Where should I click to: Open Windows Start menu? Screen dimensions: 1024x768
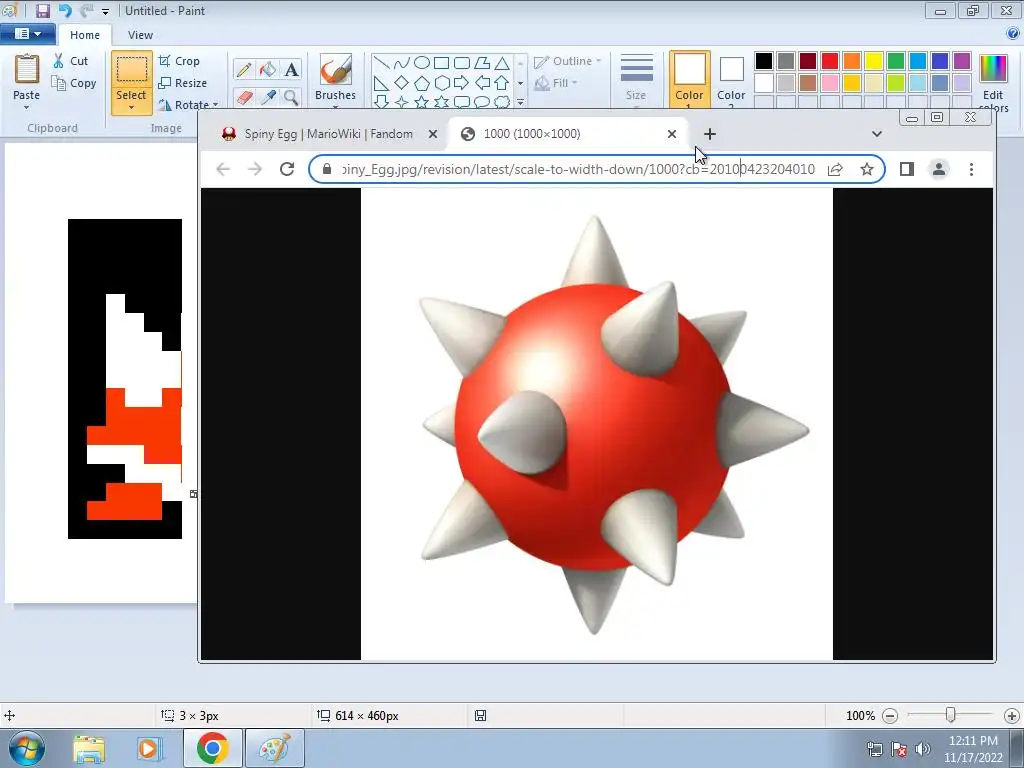coord(26,748)
